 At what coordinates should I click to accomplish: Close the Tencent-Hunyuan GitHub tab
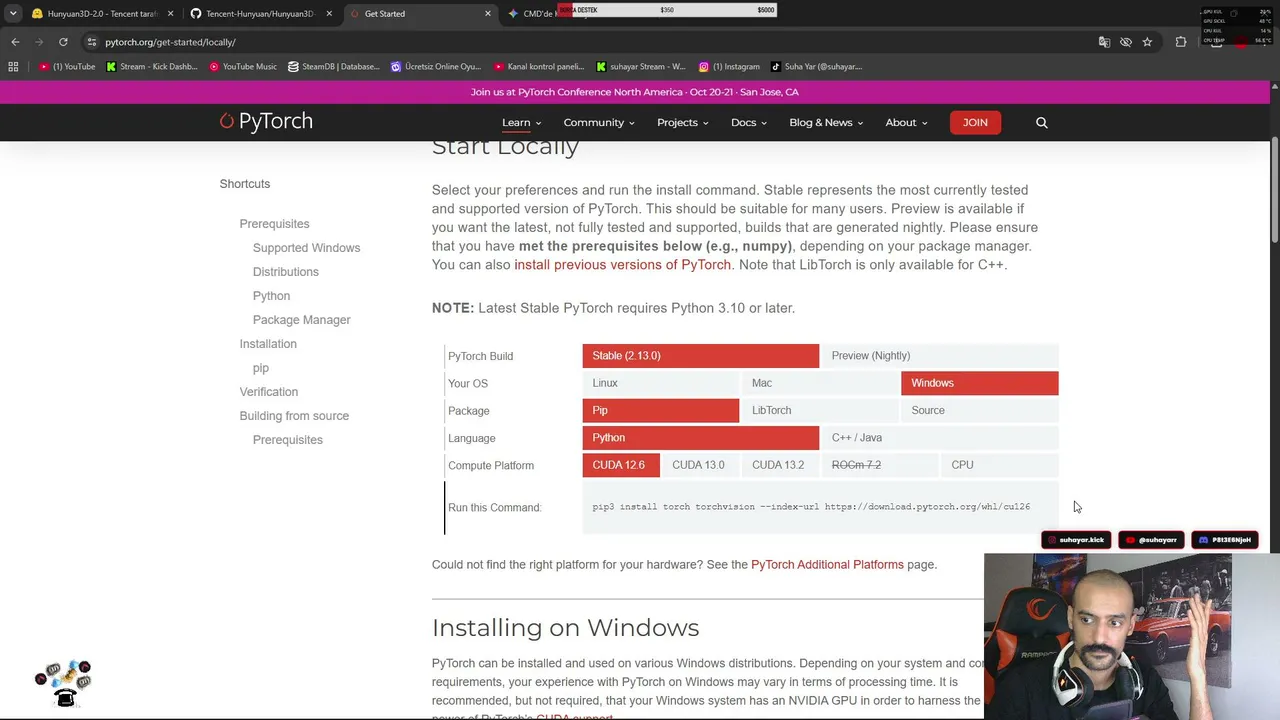tap(329, 14)
